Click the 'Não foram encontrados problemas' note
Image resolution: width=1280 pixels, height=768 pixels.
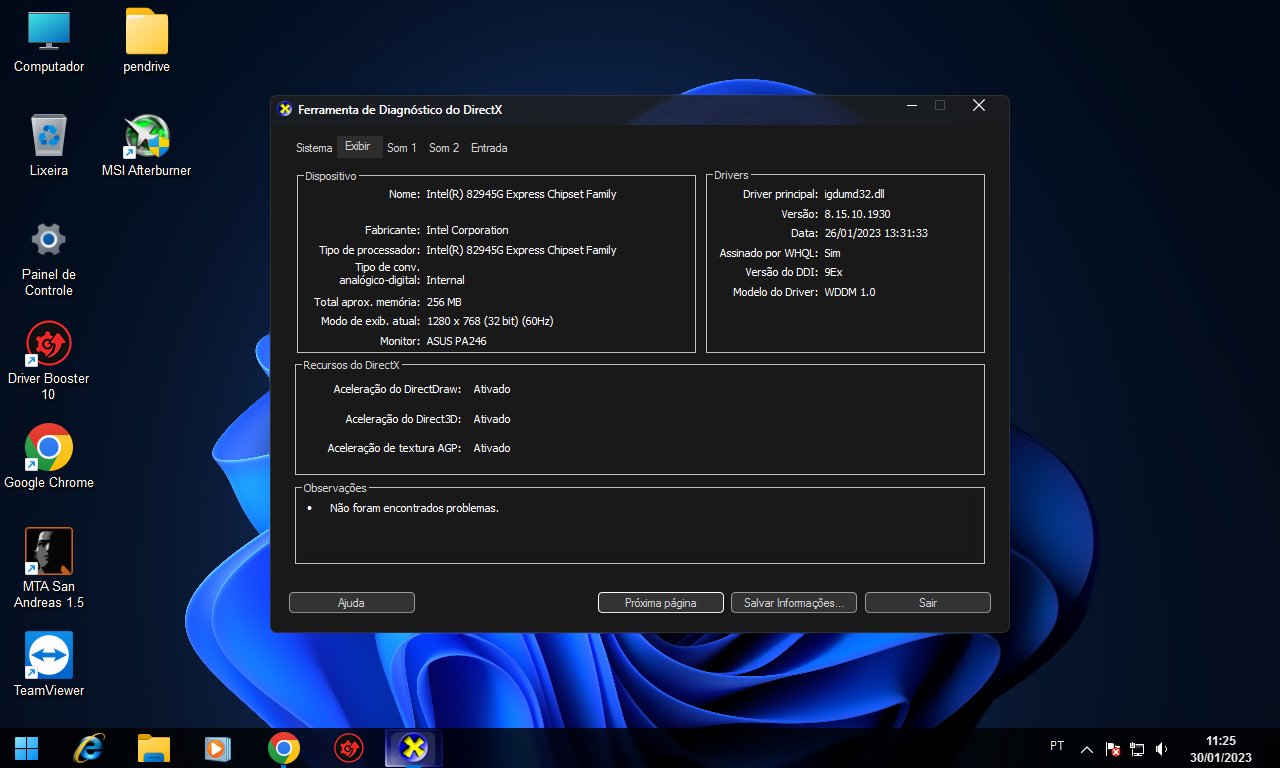(x=414, y=508)
